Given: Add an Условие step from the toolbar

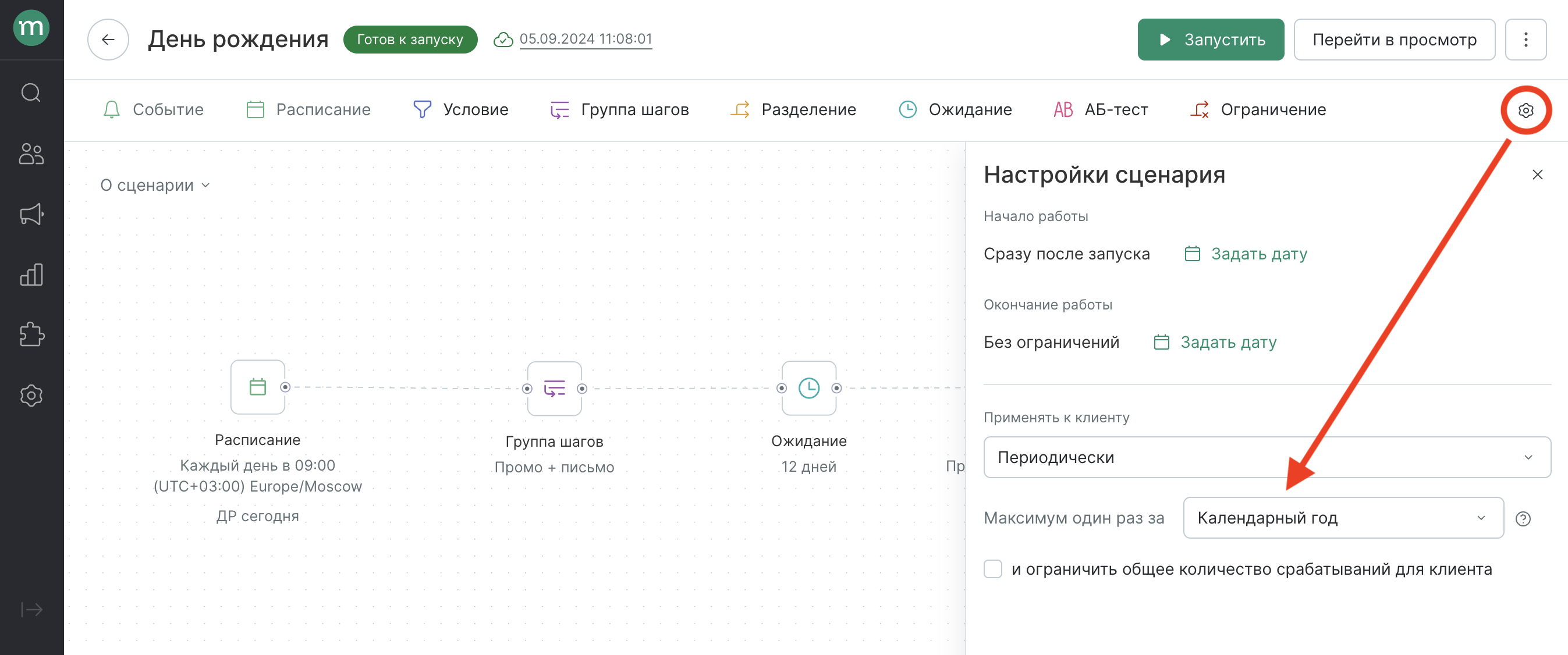Looking at the screenshot, I should click(x=460, y=109).
